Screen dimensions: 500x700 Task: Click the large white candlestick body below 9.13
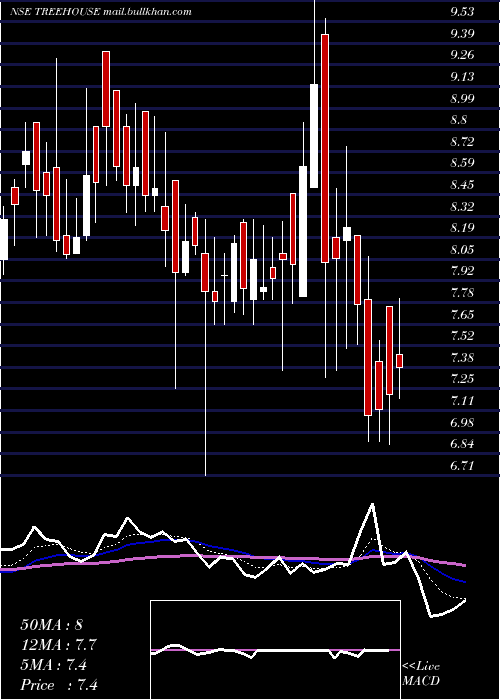[314, 136]
